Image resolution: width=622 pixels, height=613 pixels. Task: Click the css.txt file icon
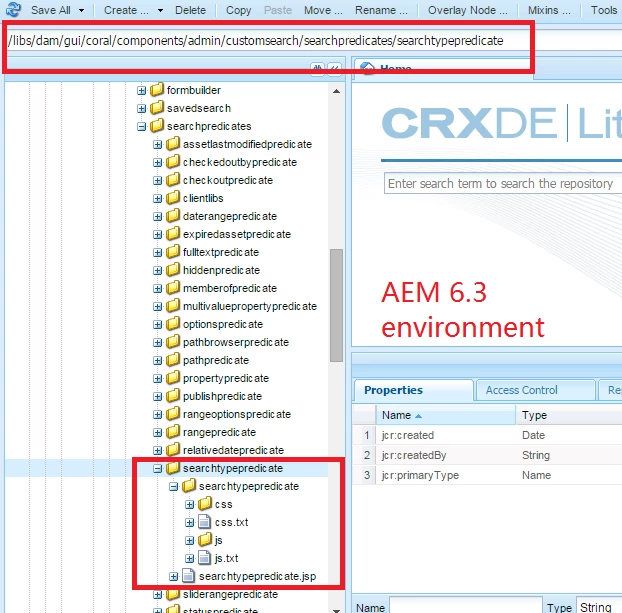[x=204, y=522]
